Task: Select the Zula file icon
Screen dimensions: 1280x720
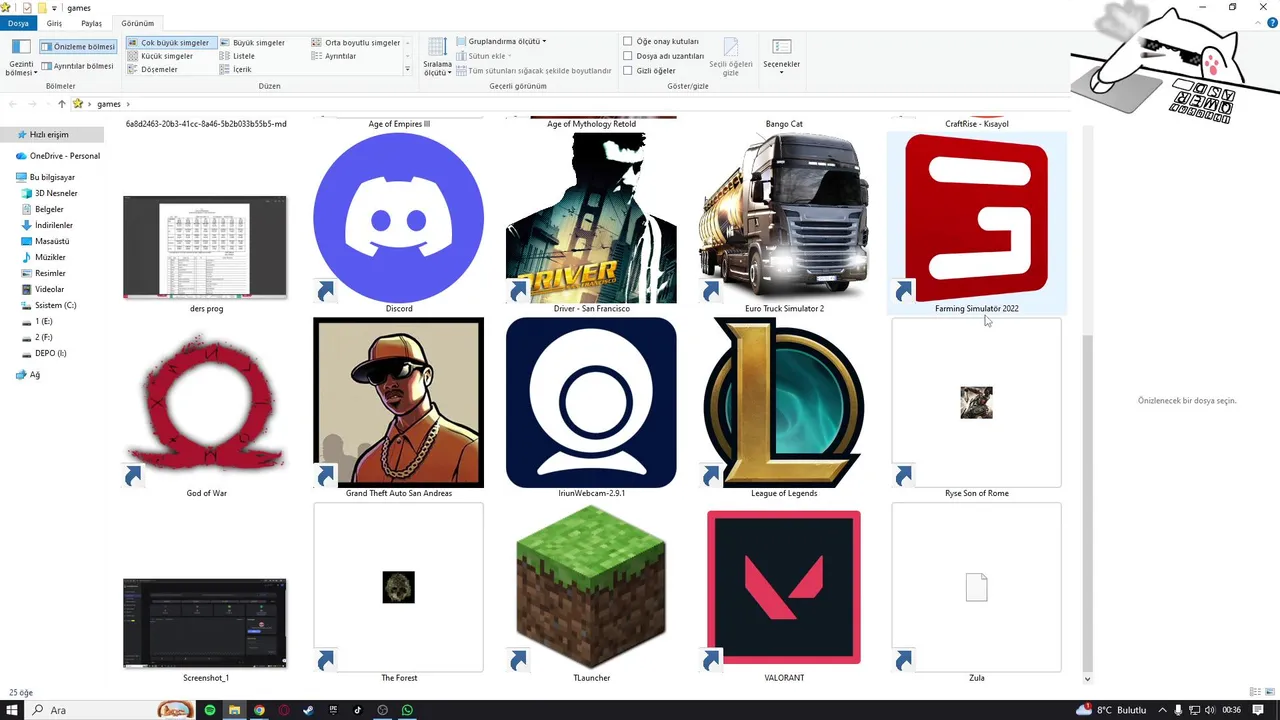Action: [x=976, y=588]
